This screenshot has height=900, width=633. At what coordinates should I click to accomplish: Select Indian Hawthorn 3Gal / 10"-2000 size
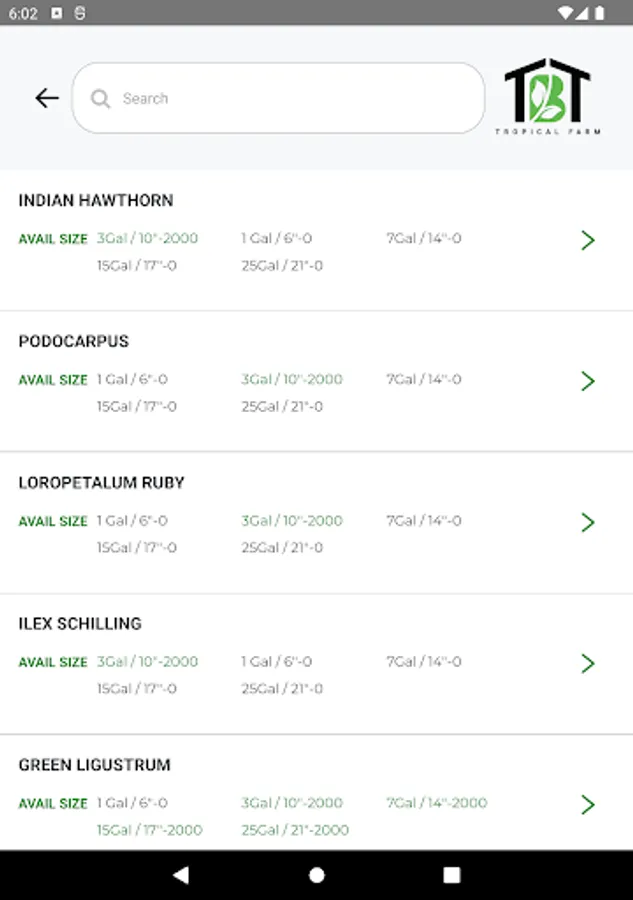tap(147, 238)
